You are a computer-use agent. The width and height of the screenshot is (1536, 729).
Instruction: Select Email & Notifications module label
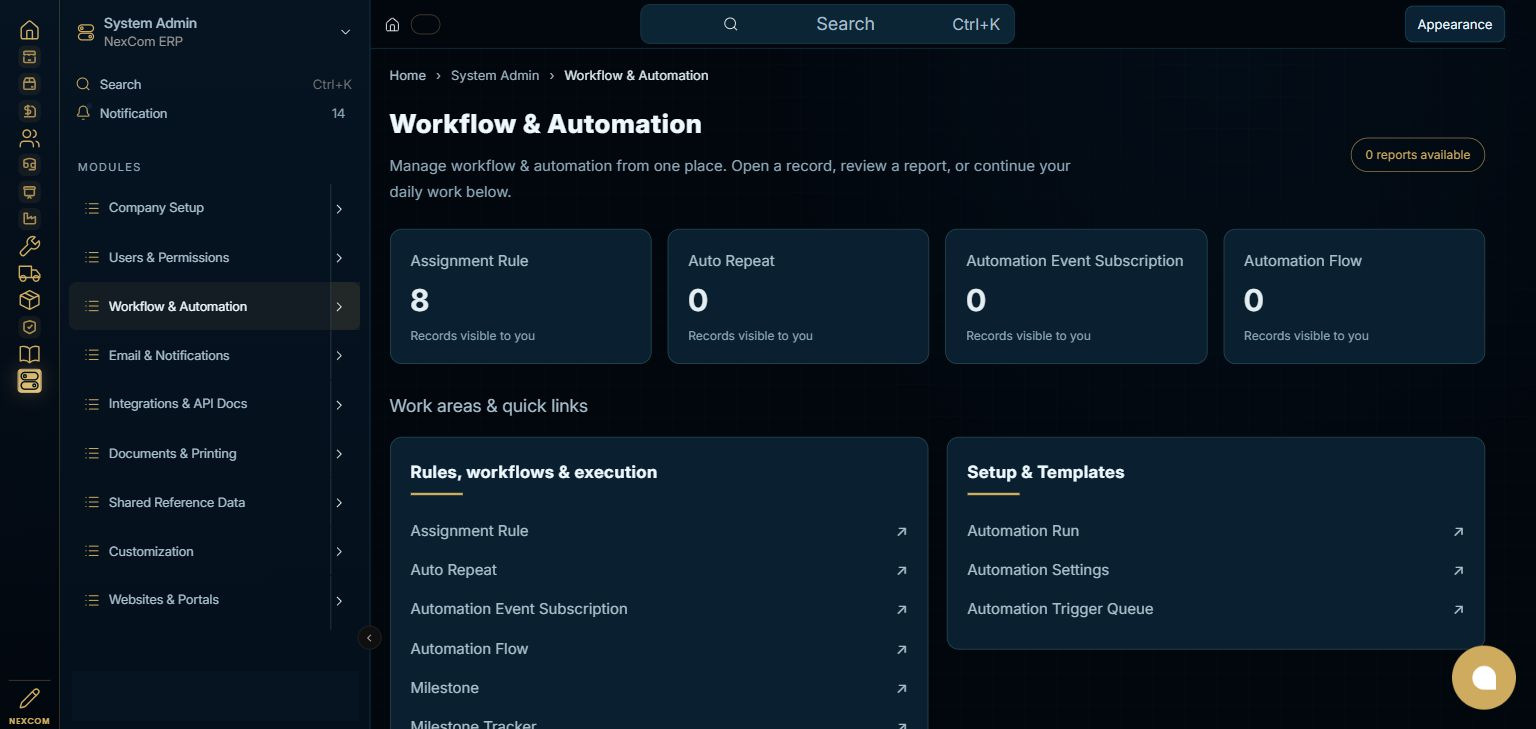[169, 356]
